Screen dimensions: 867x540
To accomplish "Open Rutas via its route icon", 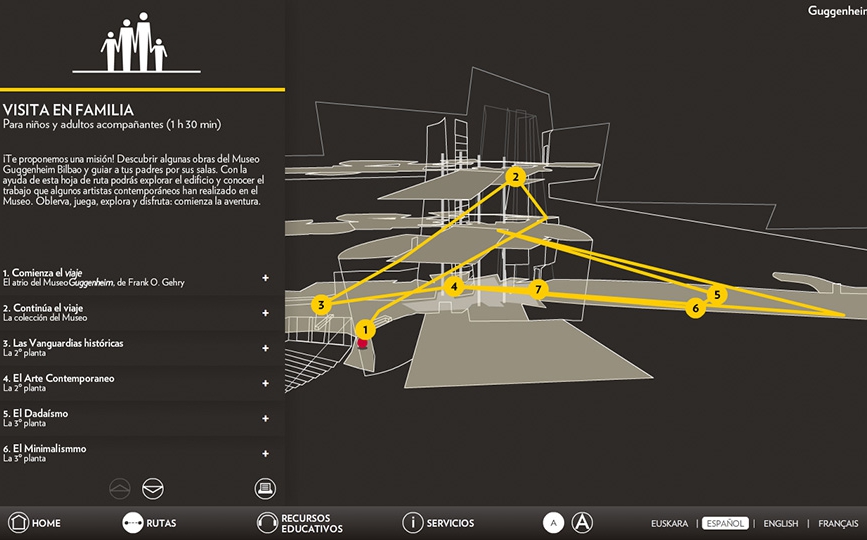I will click(133, 522).
